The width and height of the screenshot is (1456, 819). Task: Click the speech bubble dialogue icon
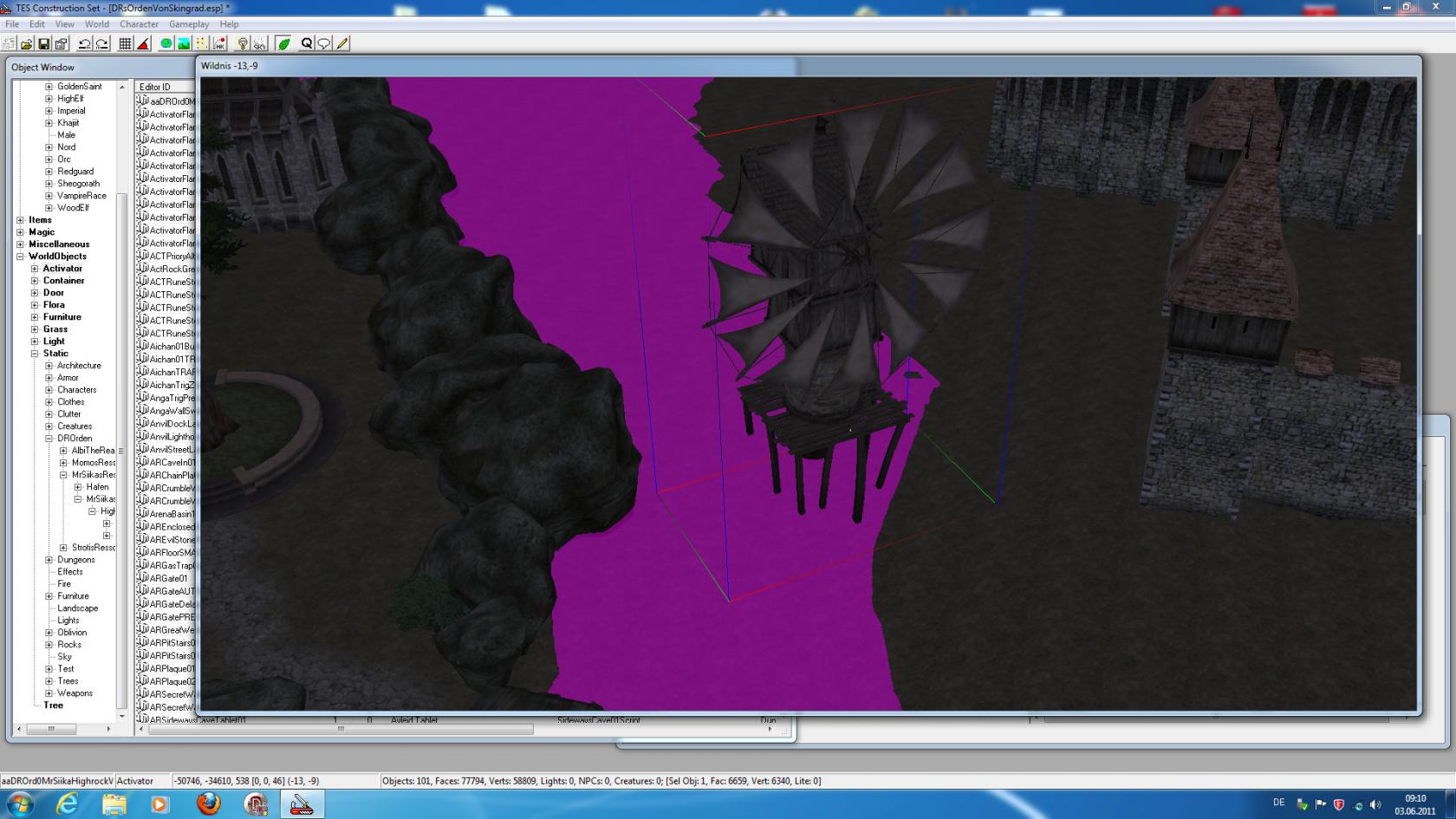point(324,43)
